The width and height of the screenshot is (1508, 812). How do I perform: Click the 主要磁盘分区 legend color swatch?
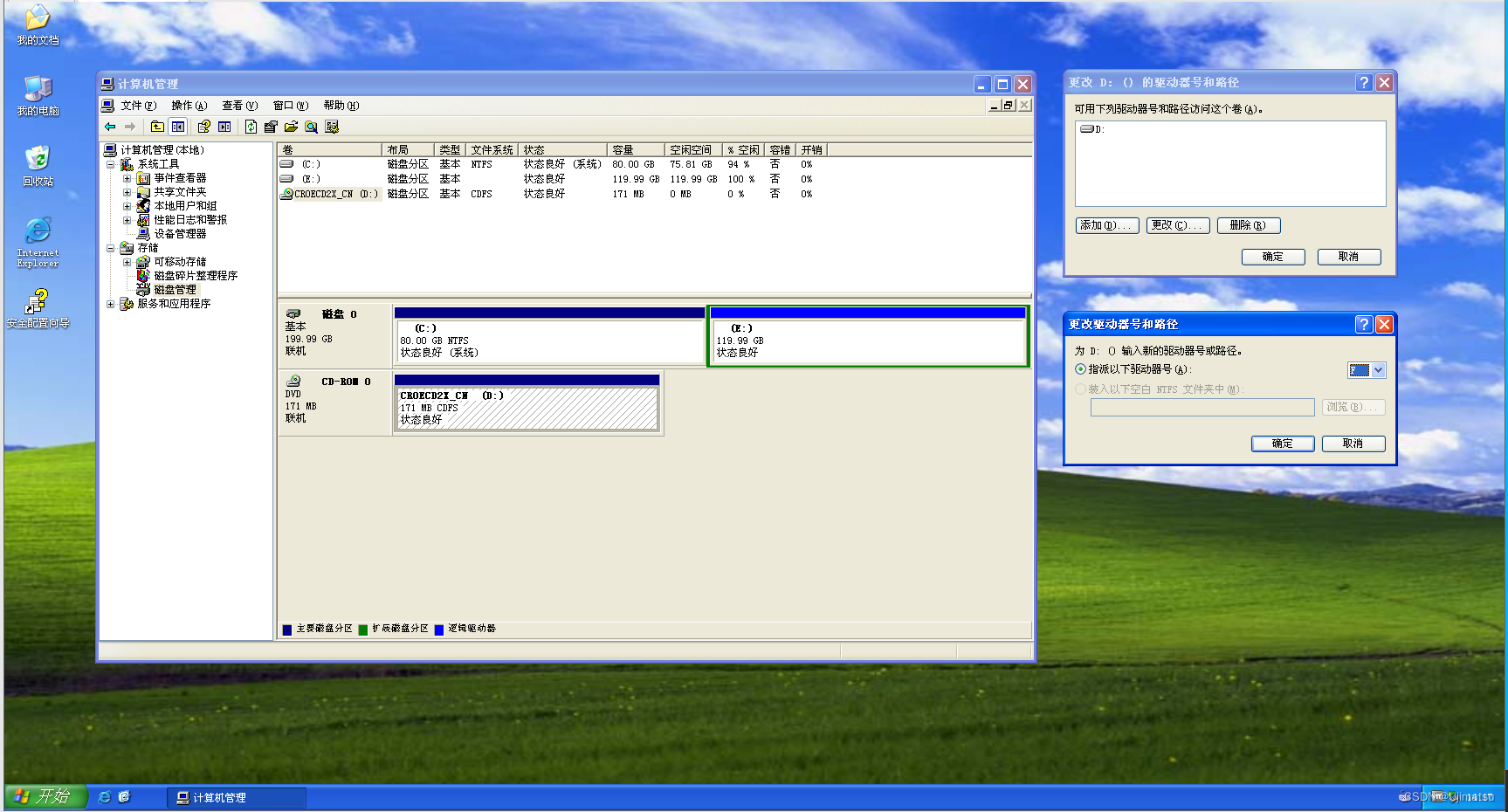pyautogui.click(x=287, y=630)
